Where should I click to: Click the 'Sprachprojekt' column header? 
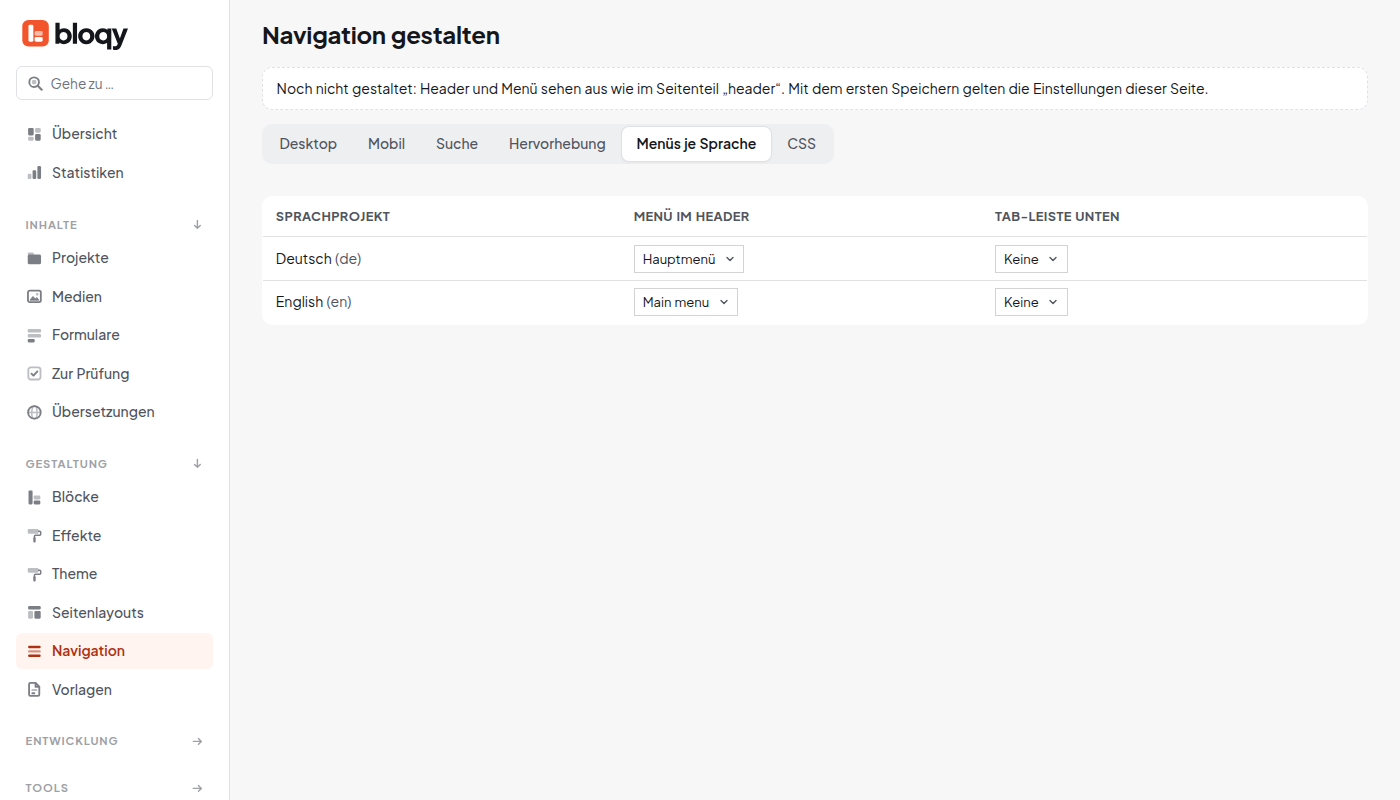click(333, 216)
